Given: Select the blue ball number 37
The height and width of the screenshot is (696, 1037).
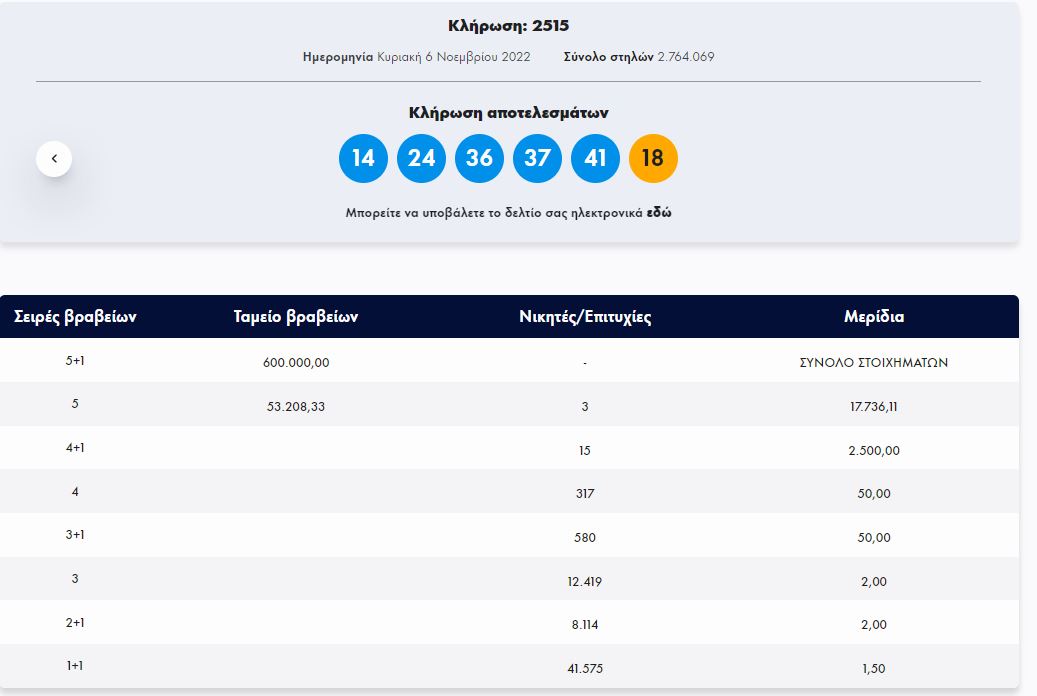Looking at the screenshot, I should [x=537, y=159].
